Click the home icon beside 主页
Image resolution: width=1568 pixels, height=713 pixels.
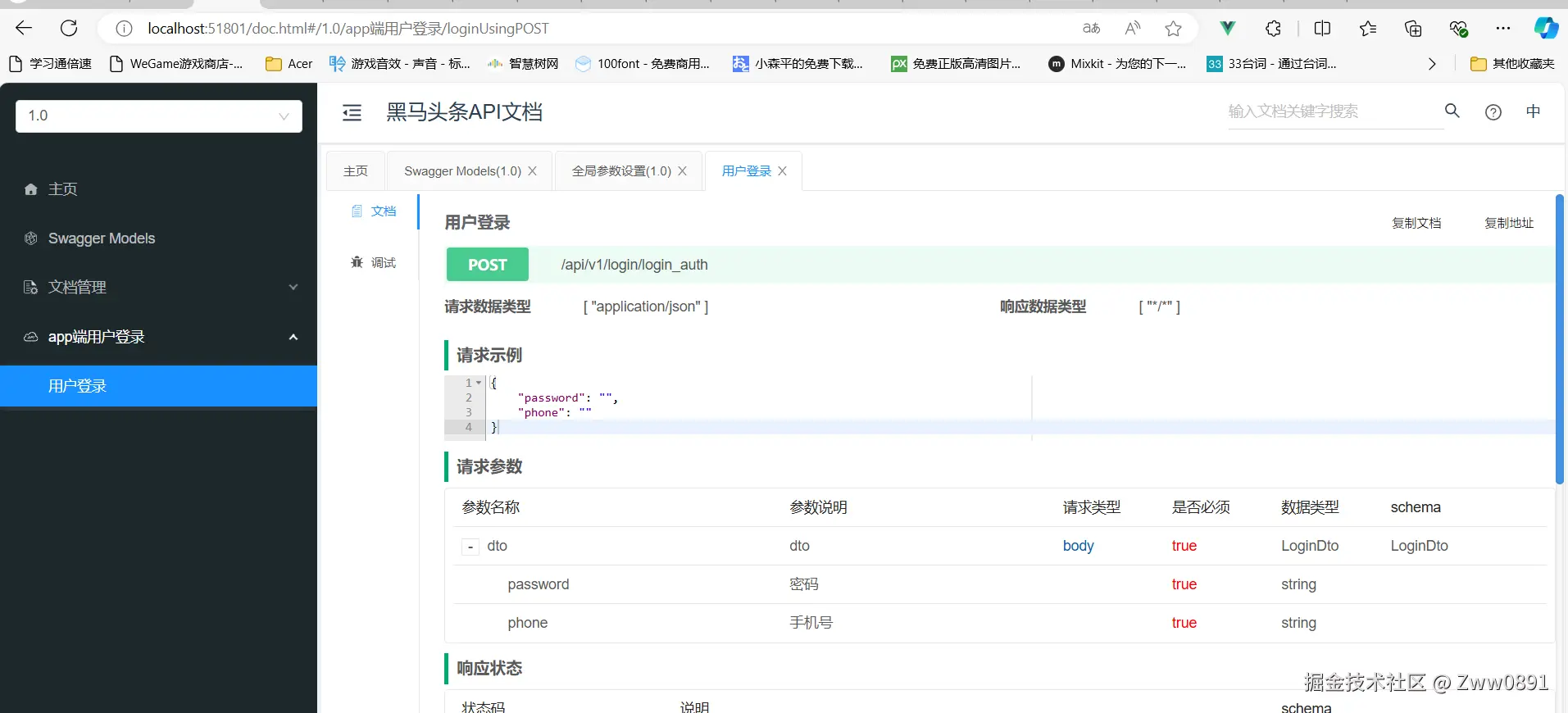(31, 189)
